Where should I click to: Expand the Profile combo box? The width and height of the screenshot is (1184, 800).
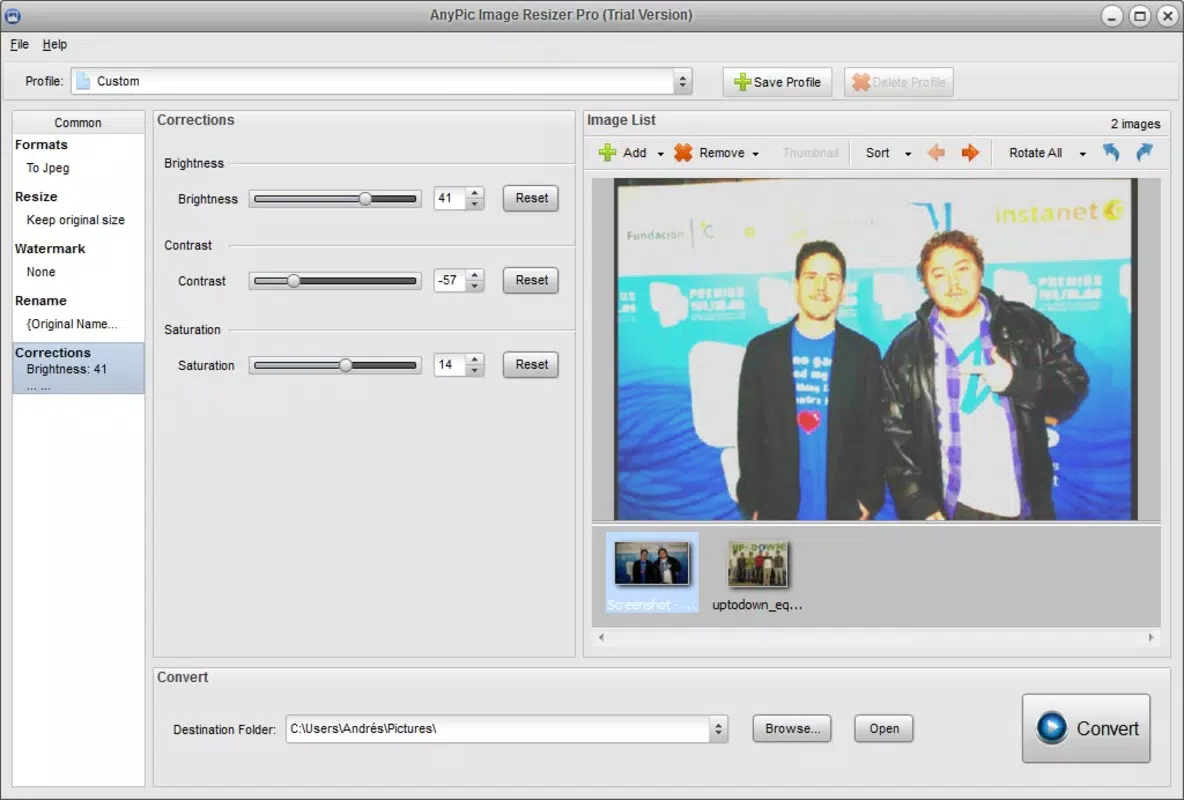pos(683,82)
